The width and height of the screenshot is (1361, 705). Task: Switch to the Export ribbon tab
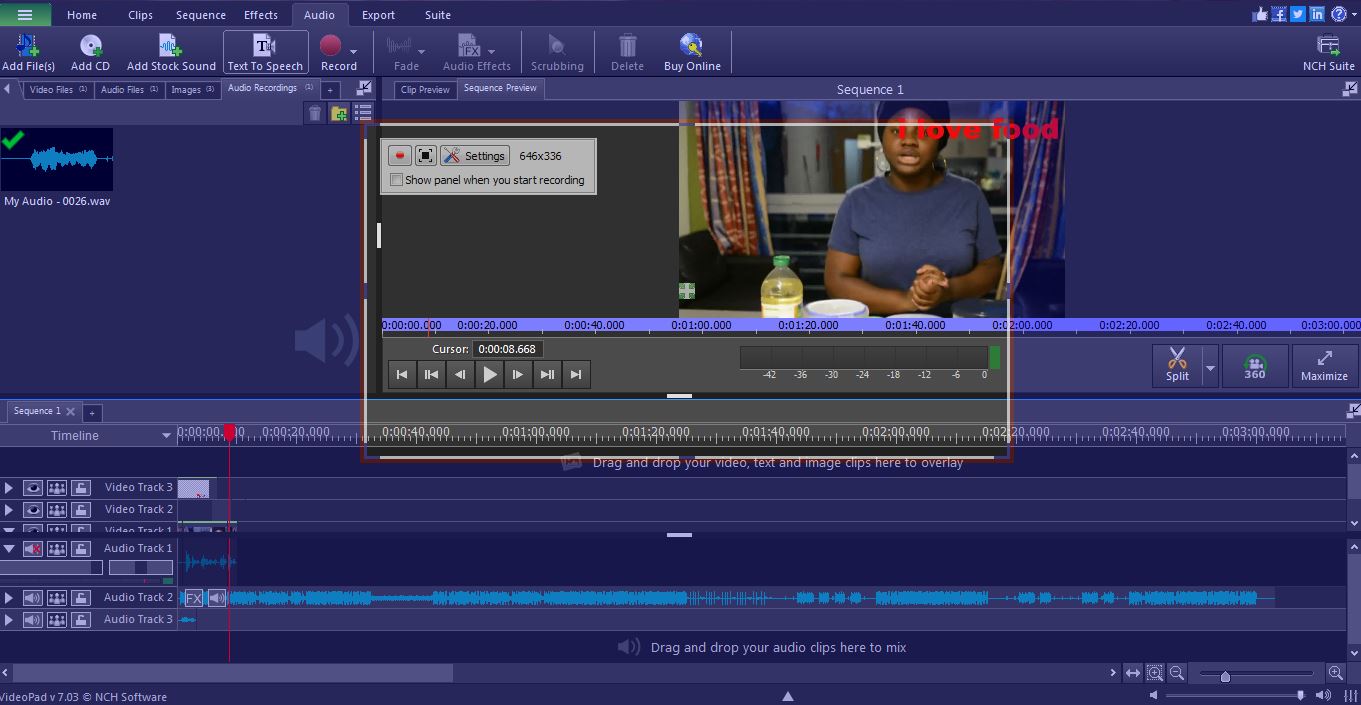(x=378, y=14)
